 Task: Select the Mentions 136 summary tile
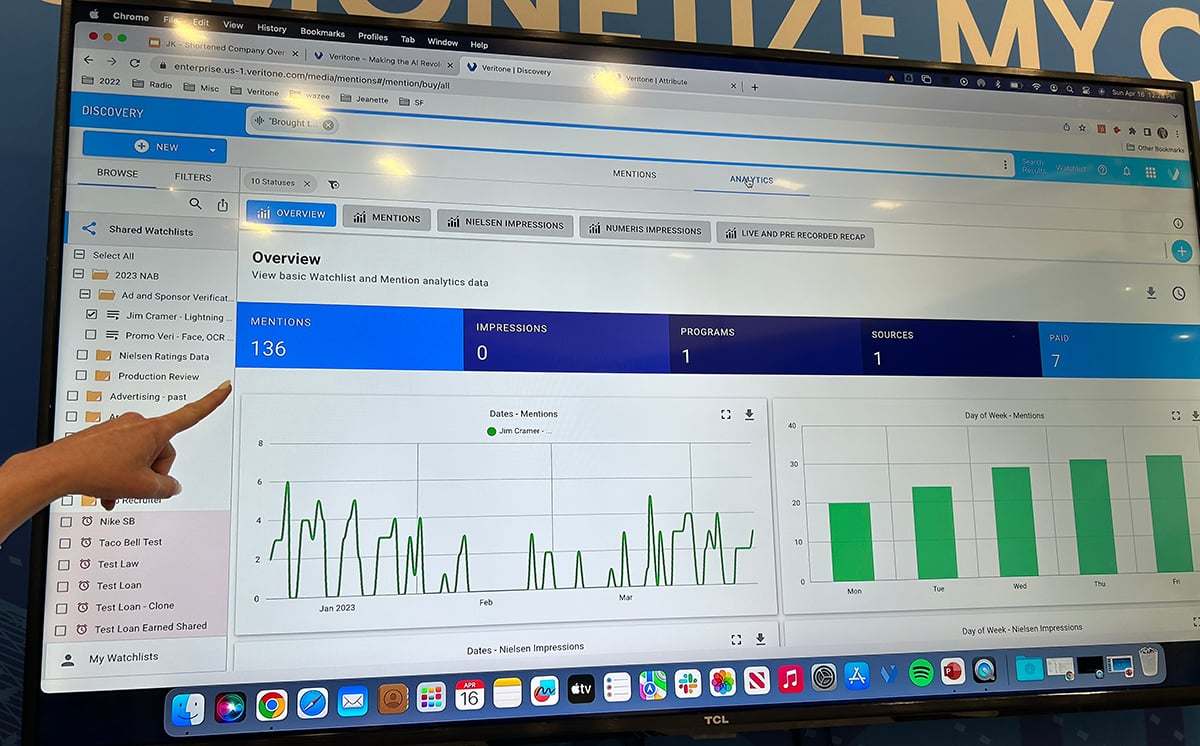(x=349, y=336)
